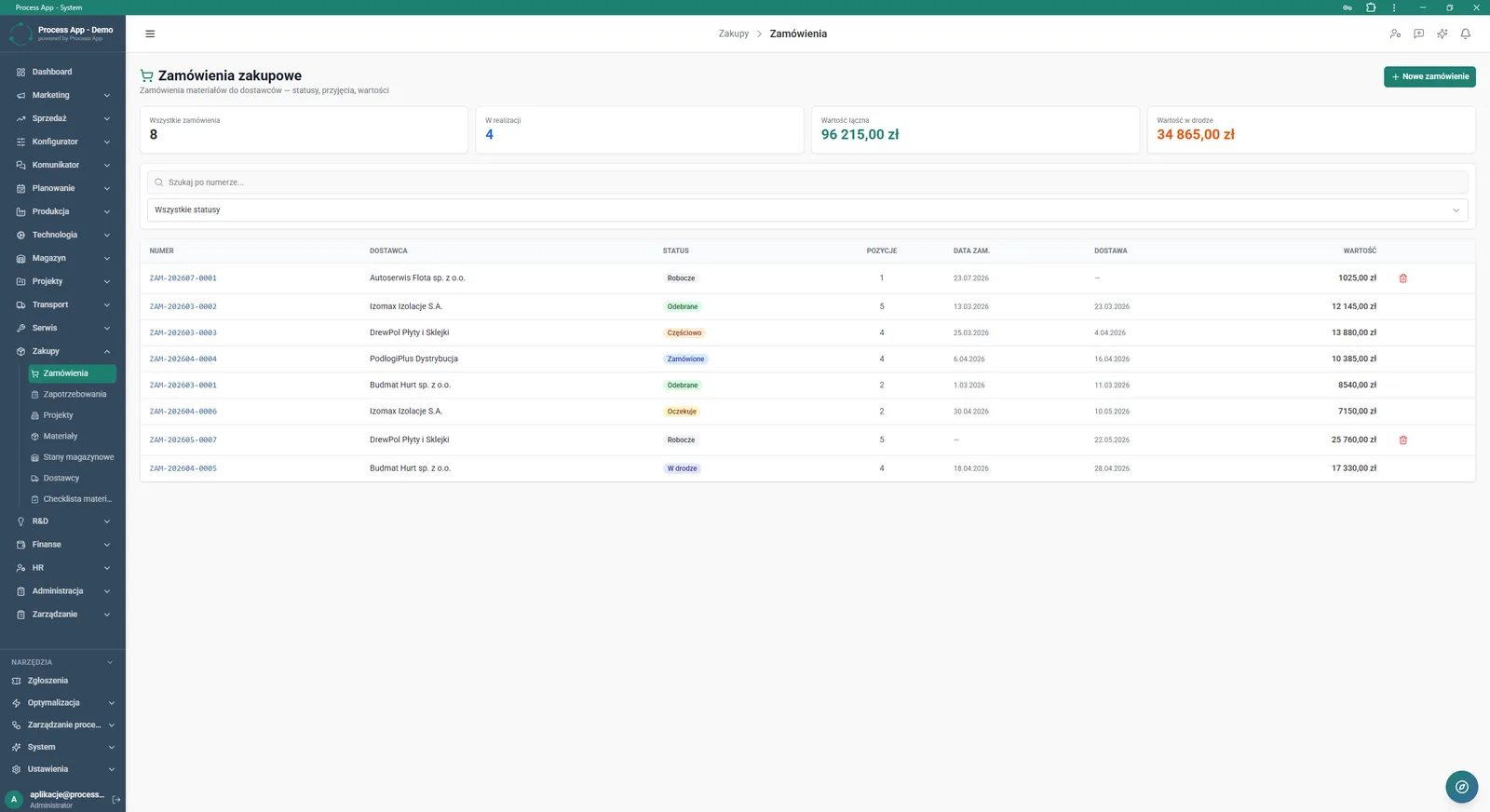
Task: Click the Wartość w drodze summary card
Action: 1311,129
